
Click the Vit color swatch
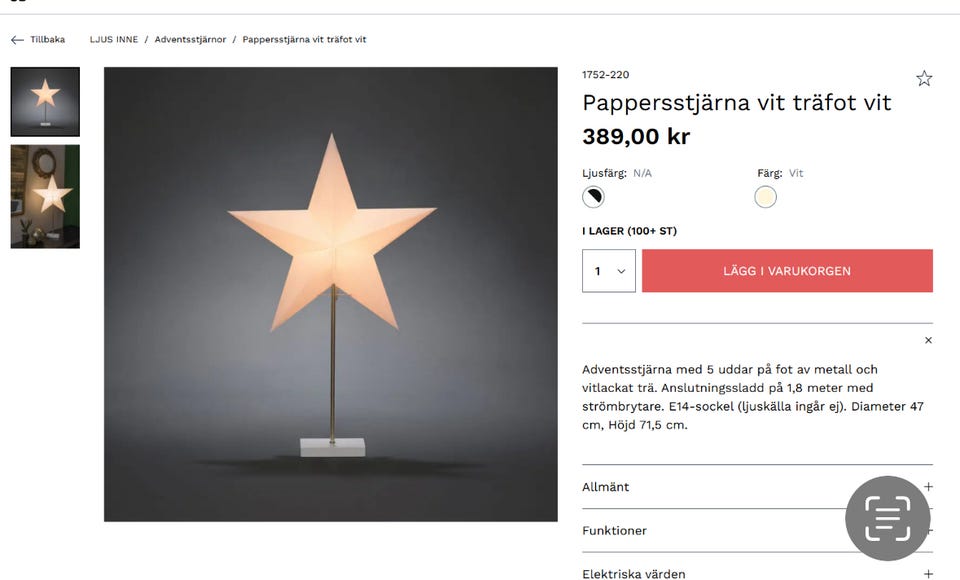[x=764, y=196]
